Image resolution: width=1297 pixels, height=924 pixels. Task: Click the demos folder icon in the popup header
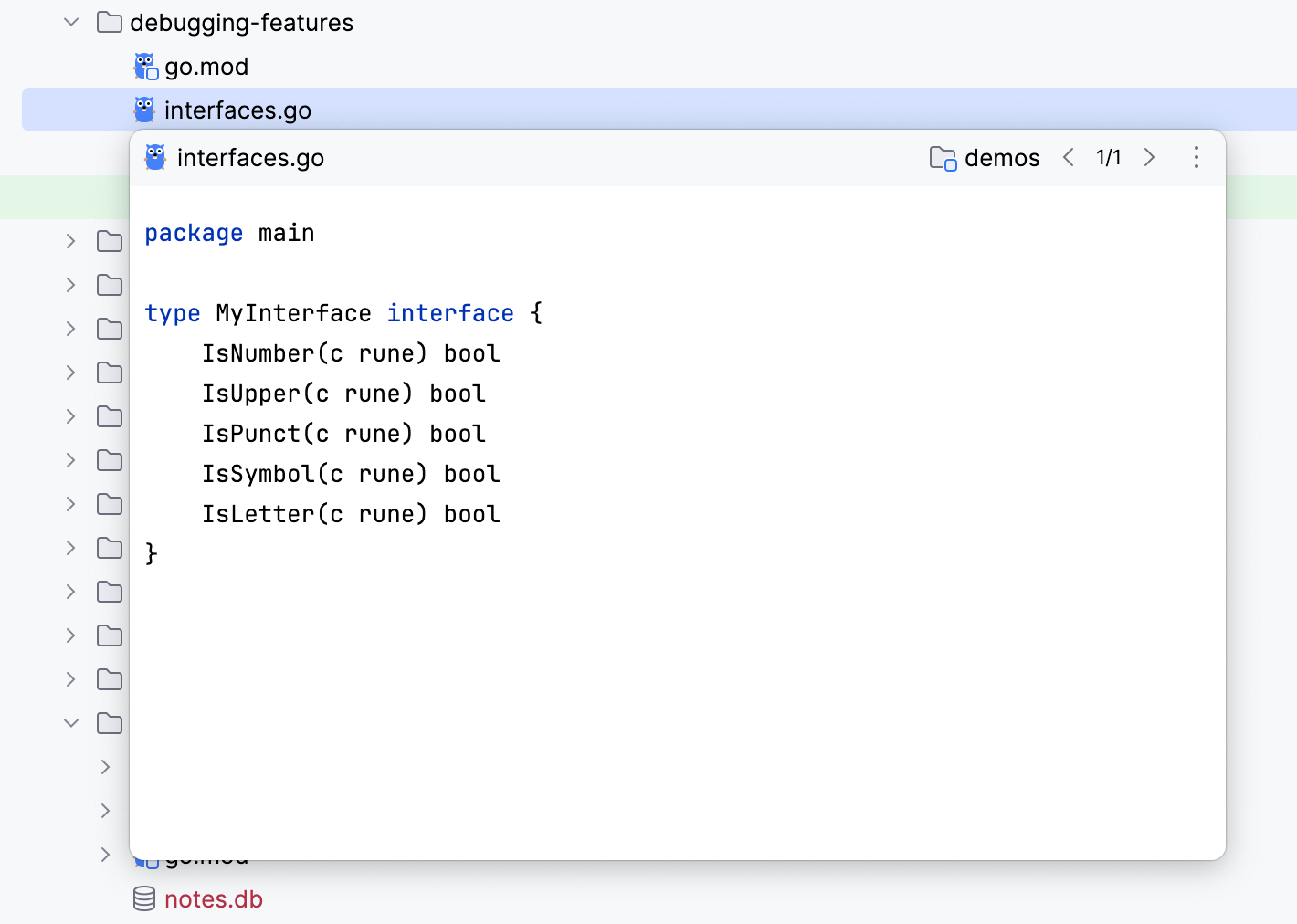pyautogui.click(x=942, y=157)
